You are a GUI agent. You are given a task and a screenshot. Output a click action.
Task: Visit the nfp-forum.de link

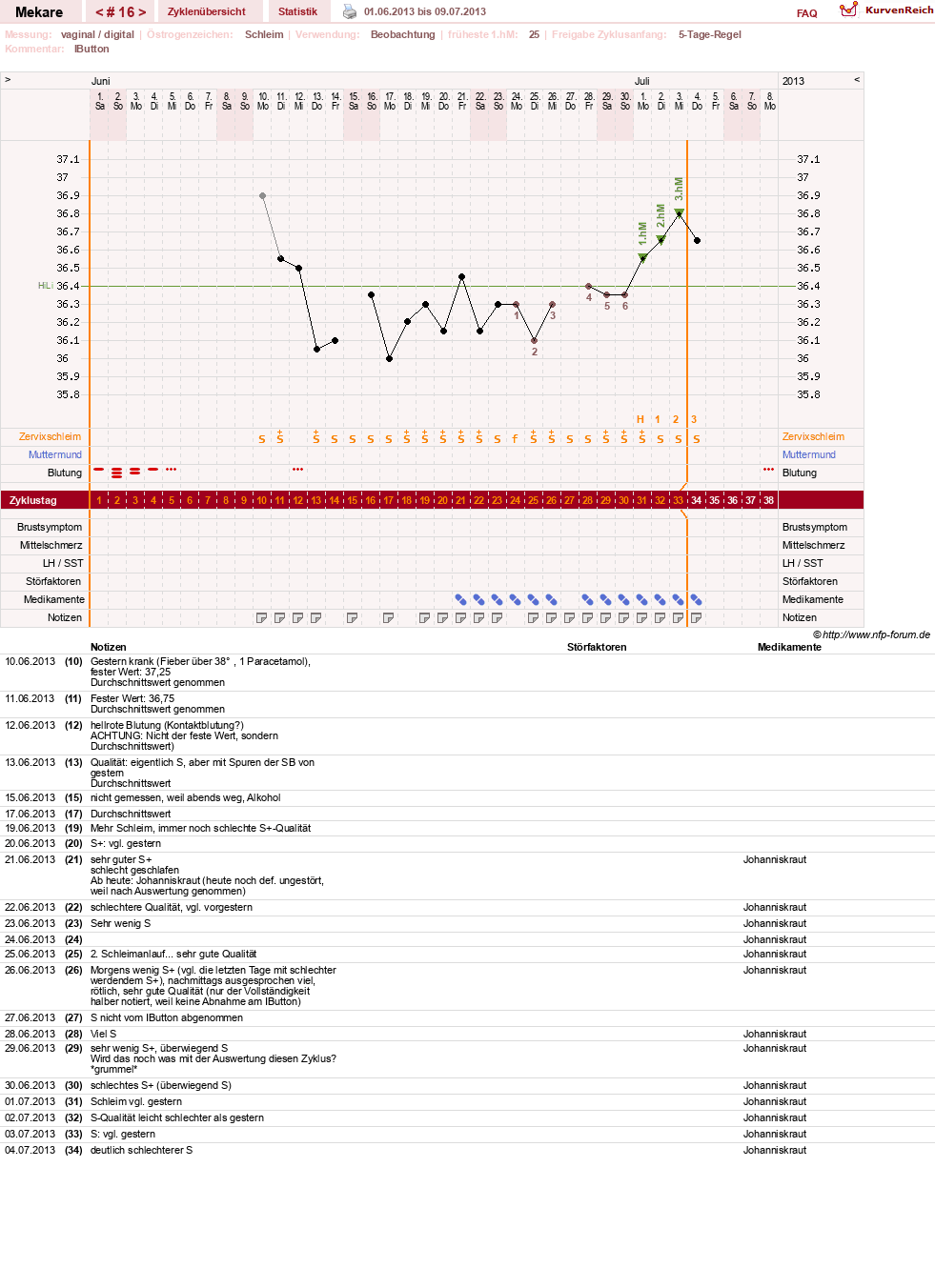point(876,635)
